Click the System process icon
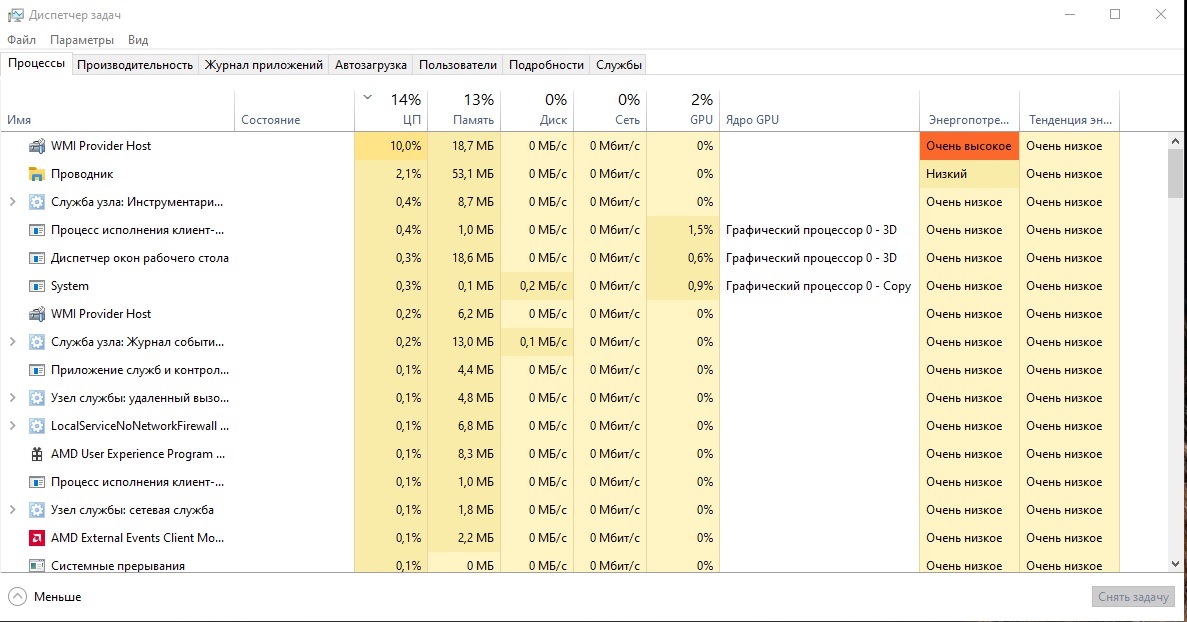 (37, 286)
